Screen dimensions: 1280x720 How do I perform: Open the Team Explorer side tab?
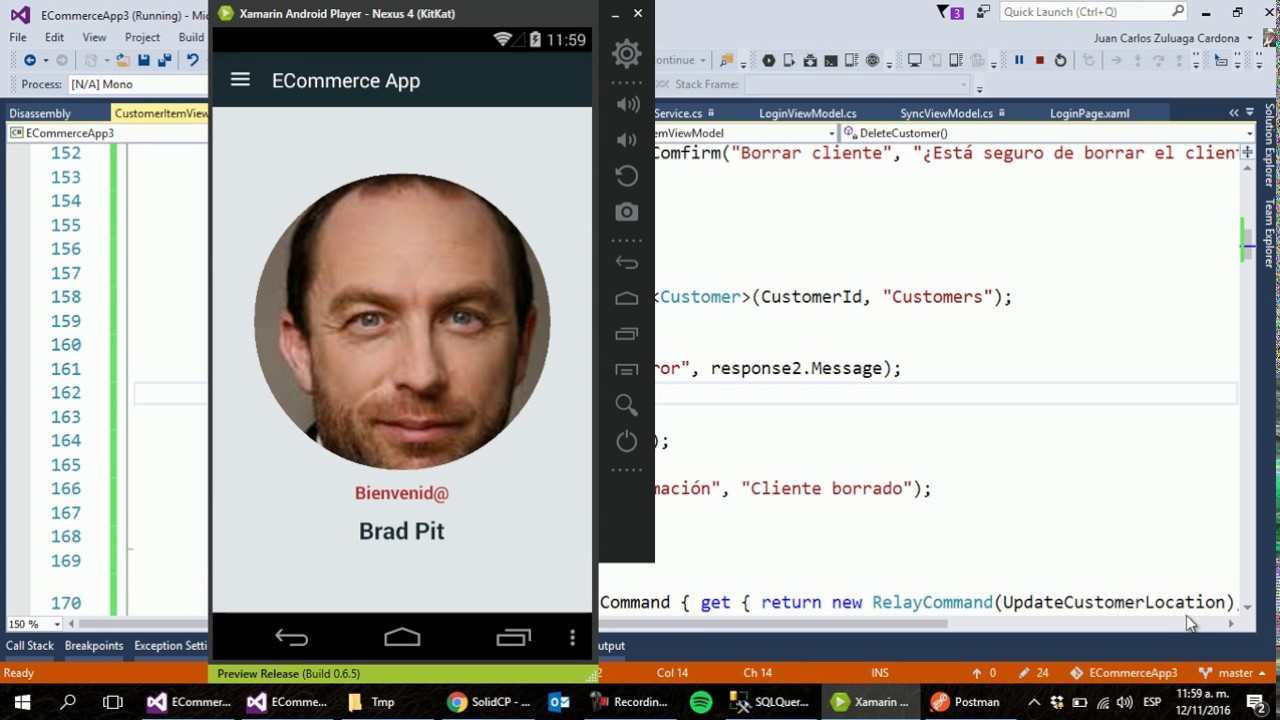tap(1270, 234)
